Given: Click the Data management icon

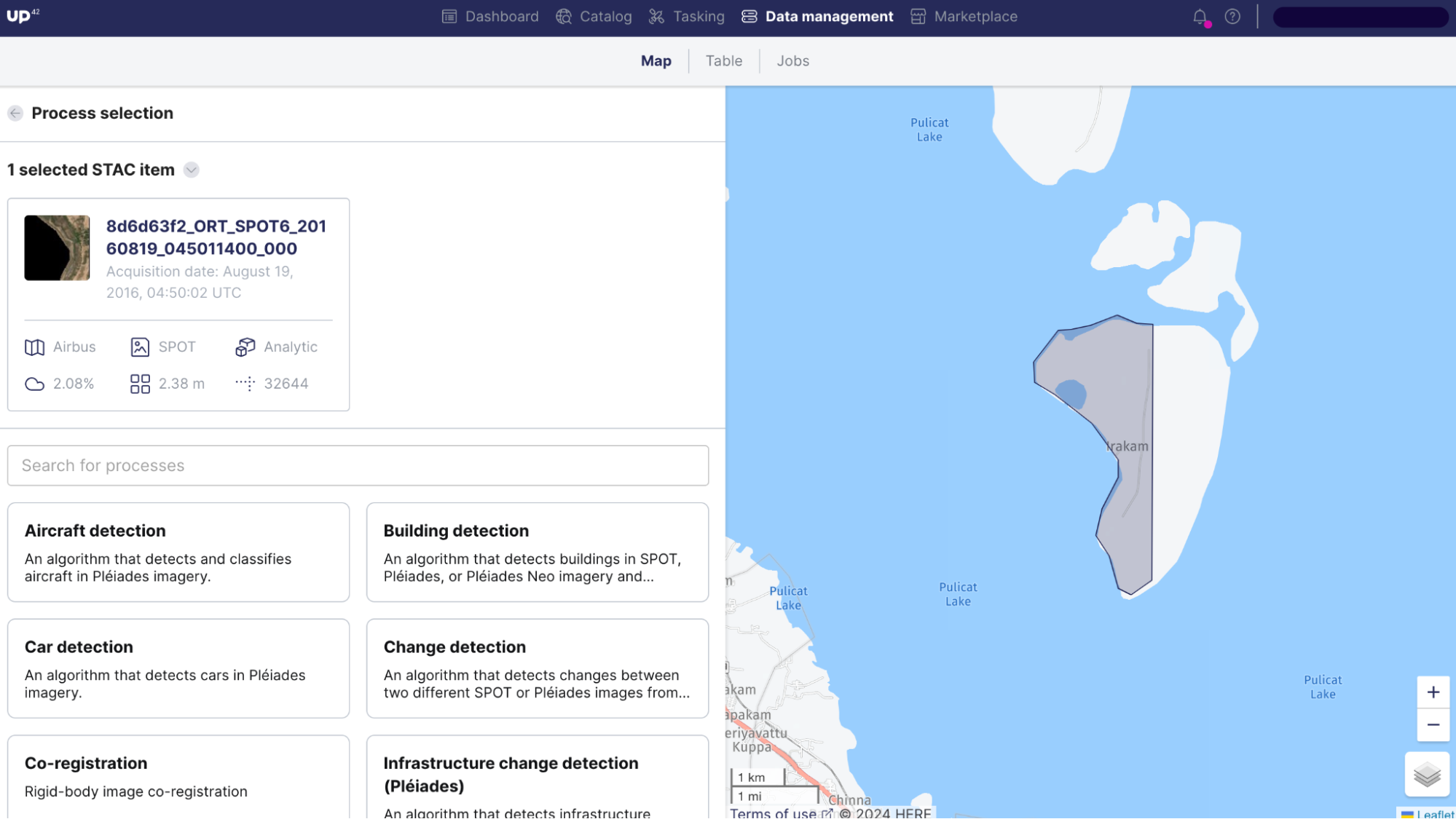Looking at the screenshot, I should pos(749,16).
